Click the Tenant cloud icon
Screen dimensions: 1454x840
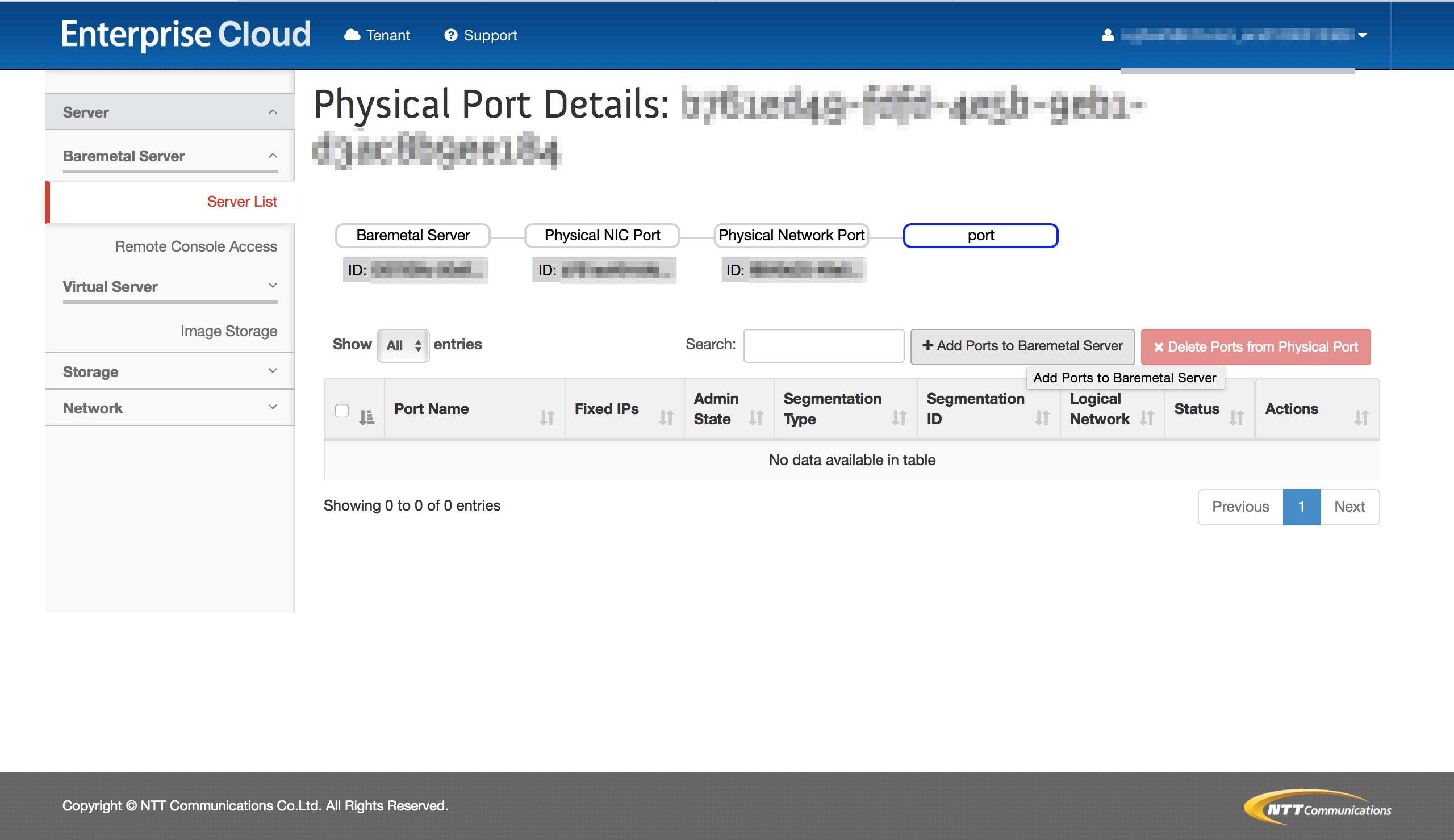[352, 35]
